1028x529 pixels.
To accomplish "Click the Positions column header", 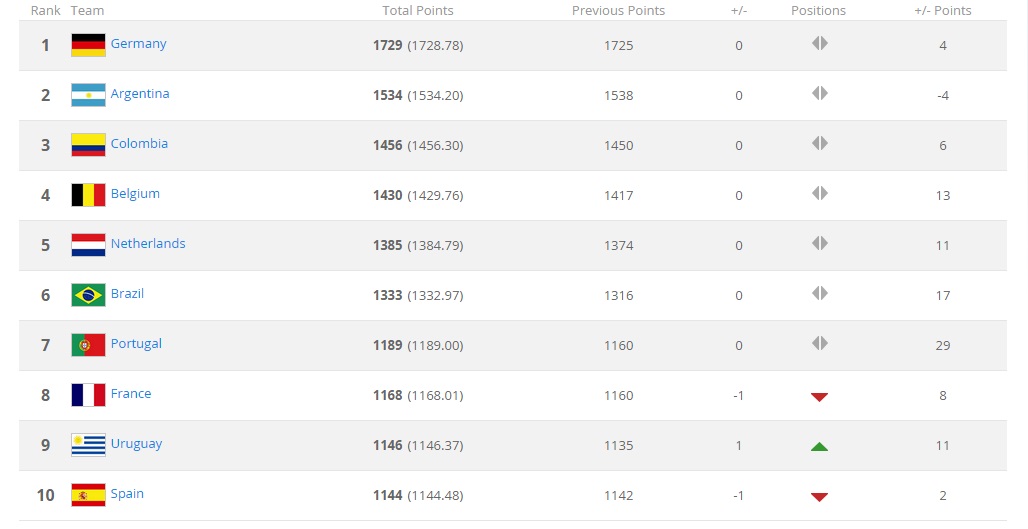I will pos(818,10).
